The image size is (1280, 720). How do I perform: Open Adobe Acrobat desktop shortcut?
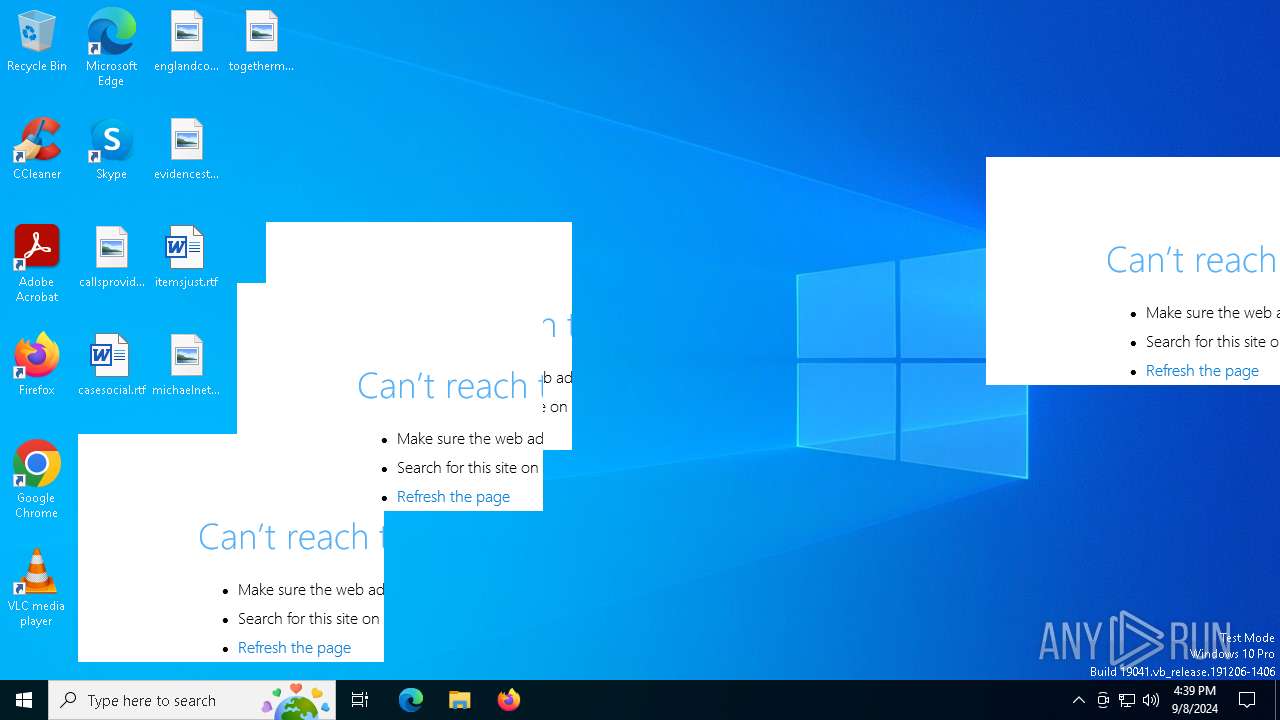click(x=37, y=264)
